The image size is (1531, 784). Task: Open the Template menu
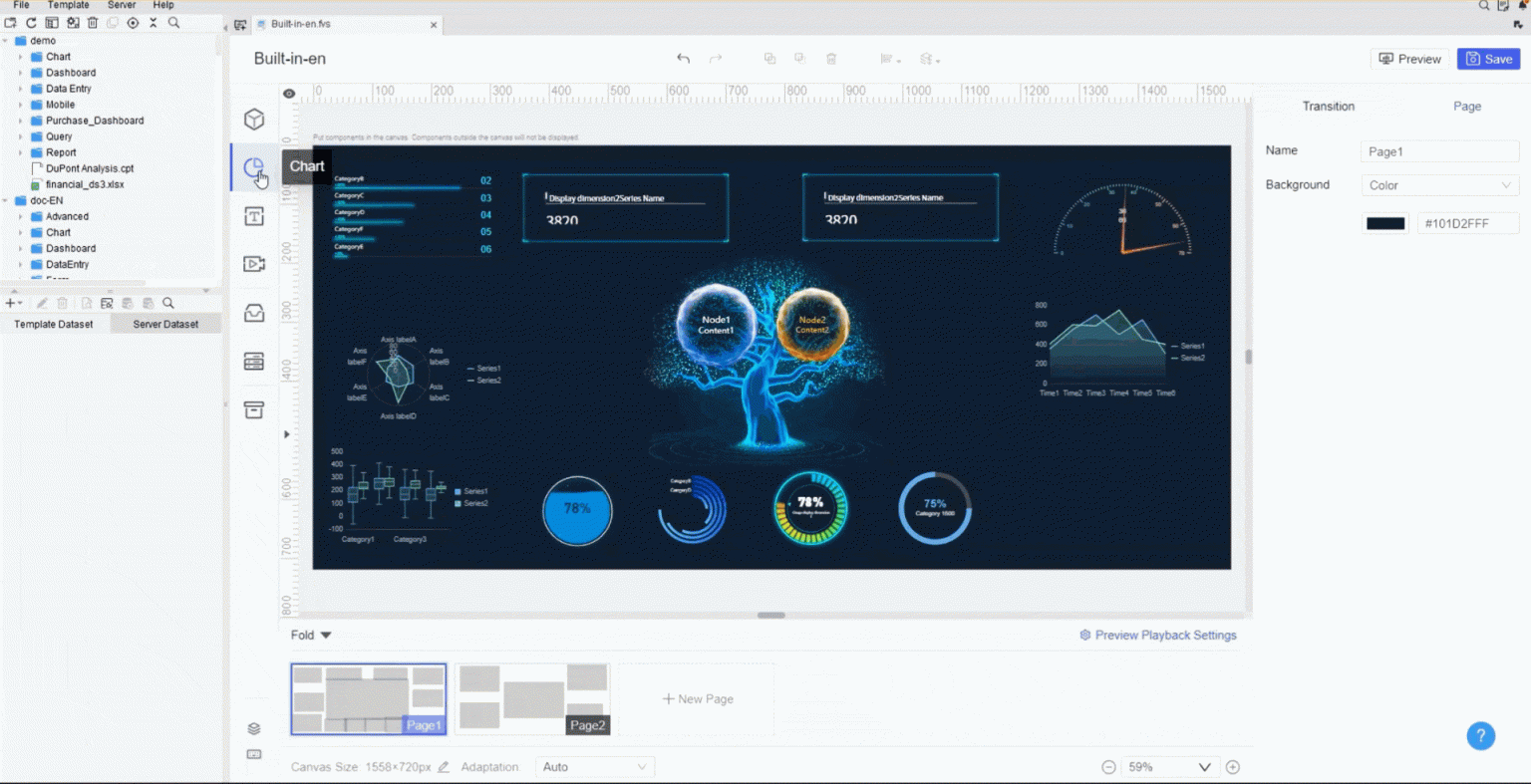(x=68, y=5)
